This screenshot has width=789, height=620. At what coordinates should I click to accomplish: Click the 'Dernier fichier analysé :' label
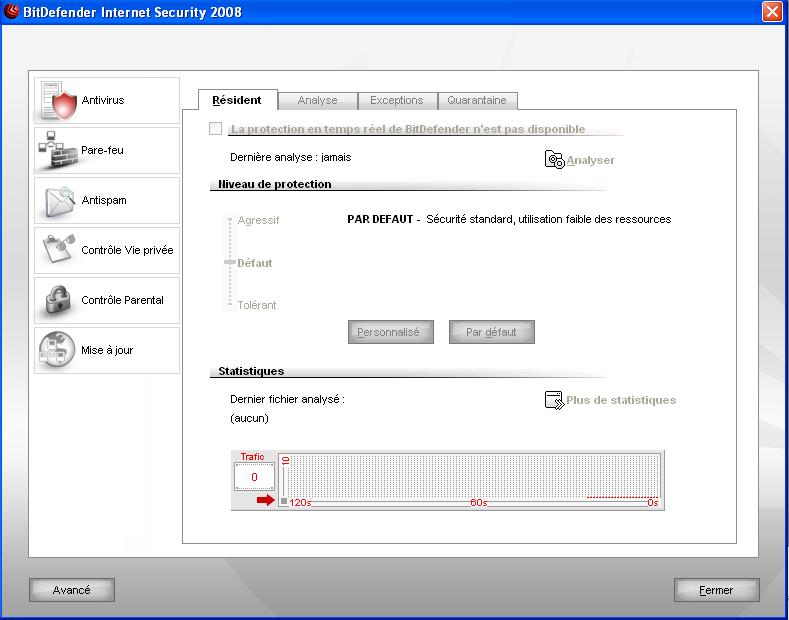287,399
